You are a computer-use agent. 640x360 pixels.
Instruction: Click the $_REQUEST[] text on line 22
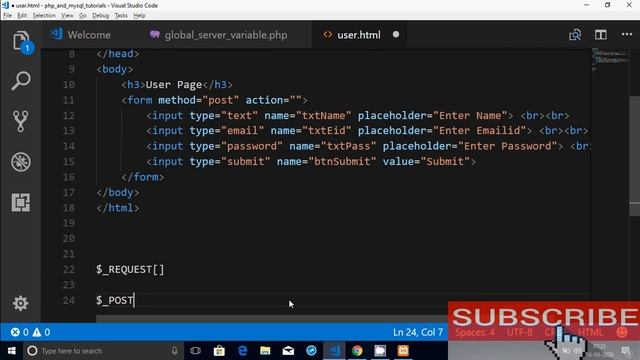pyautogui.click(x=130, y=269)
